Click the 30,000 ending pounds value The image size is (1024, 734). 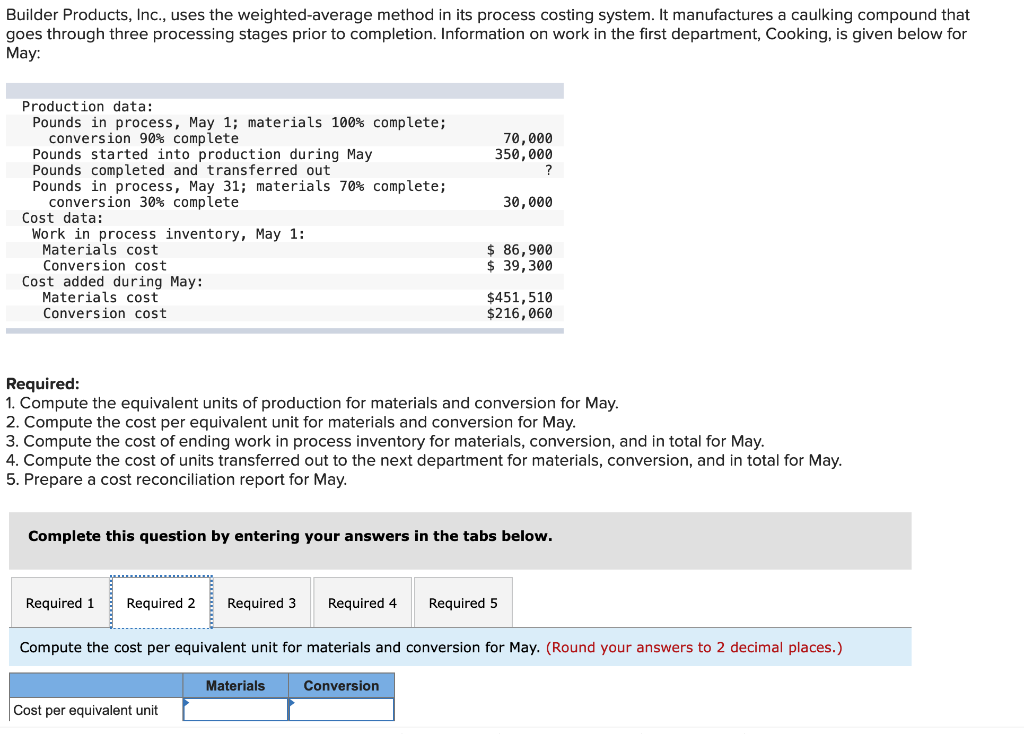click(528, 202)
